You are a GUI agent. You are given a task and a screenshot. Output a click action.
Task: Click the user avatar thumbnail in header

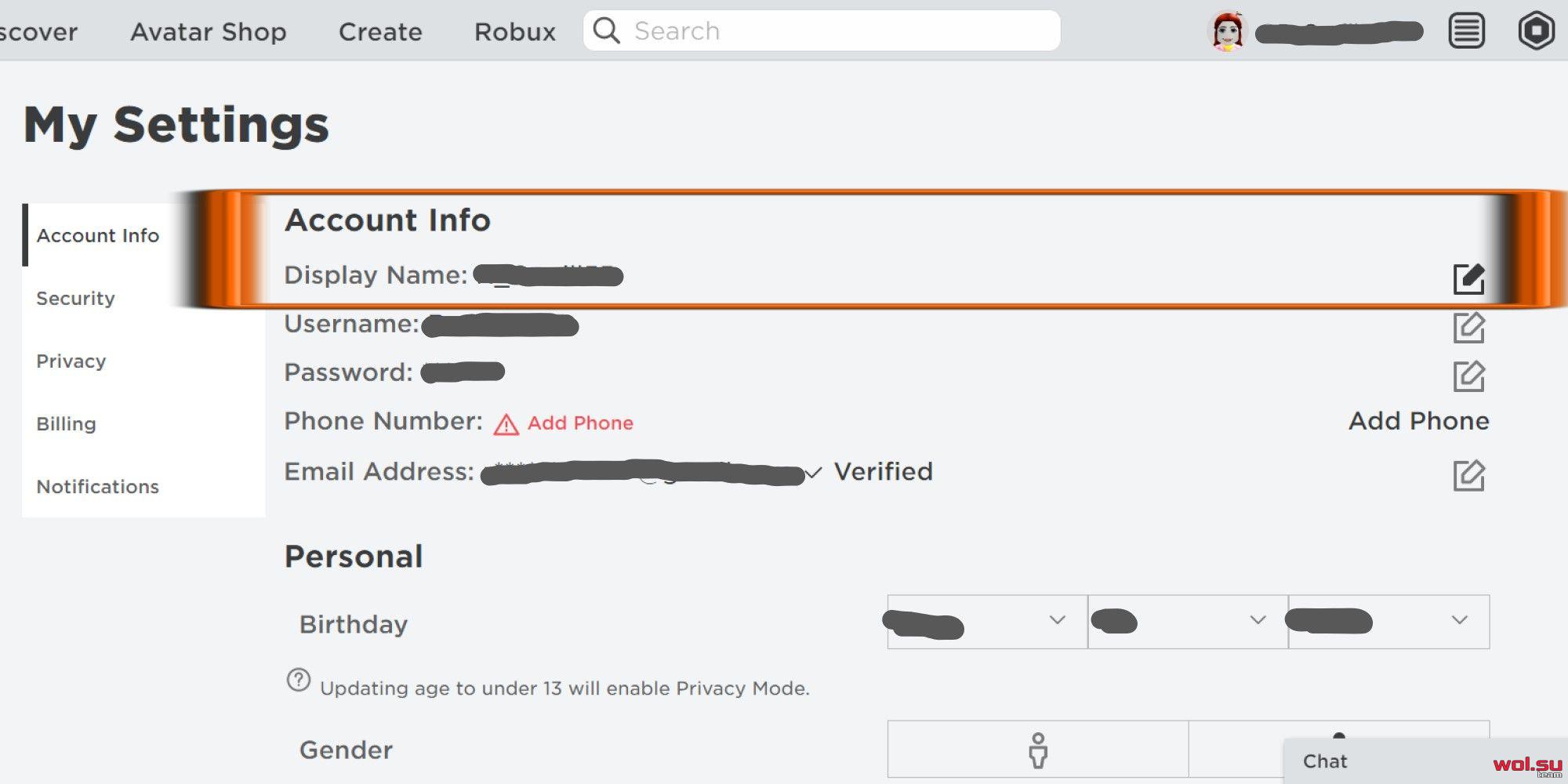tap(1227, 31)
